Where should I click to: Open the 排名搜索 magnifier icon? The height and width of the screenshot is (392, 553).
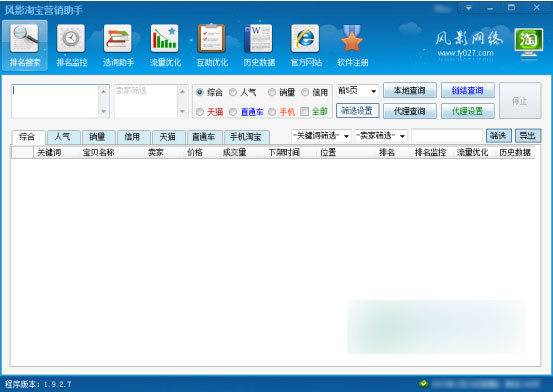click(24, 38)
